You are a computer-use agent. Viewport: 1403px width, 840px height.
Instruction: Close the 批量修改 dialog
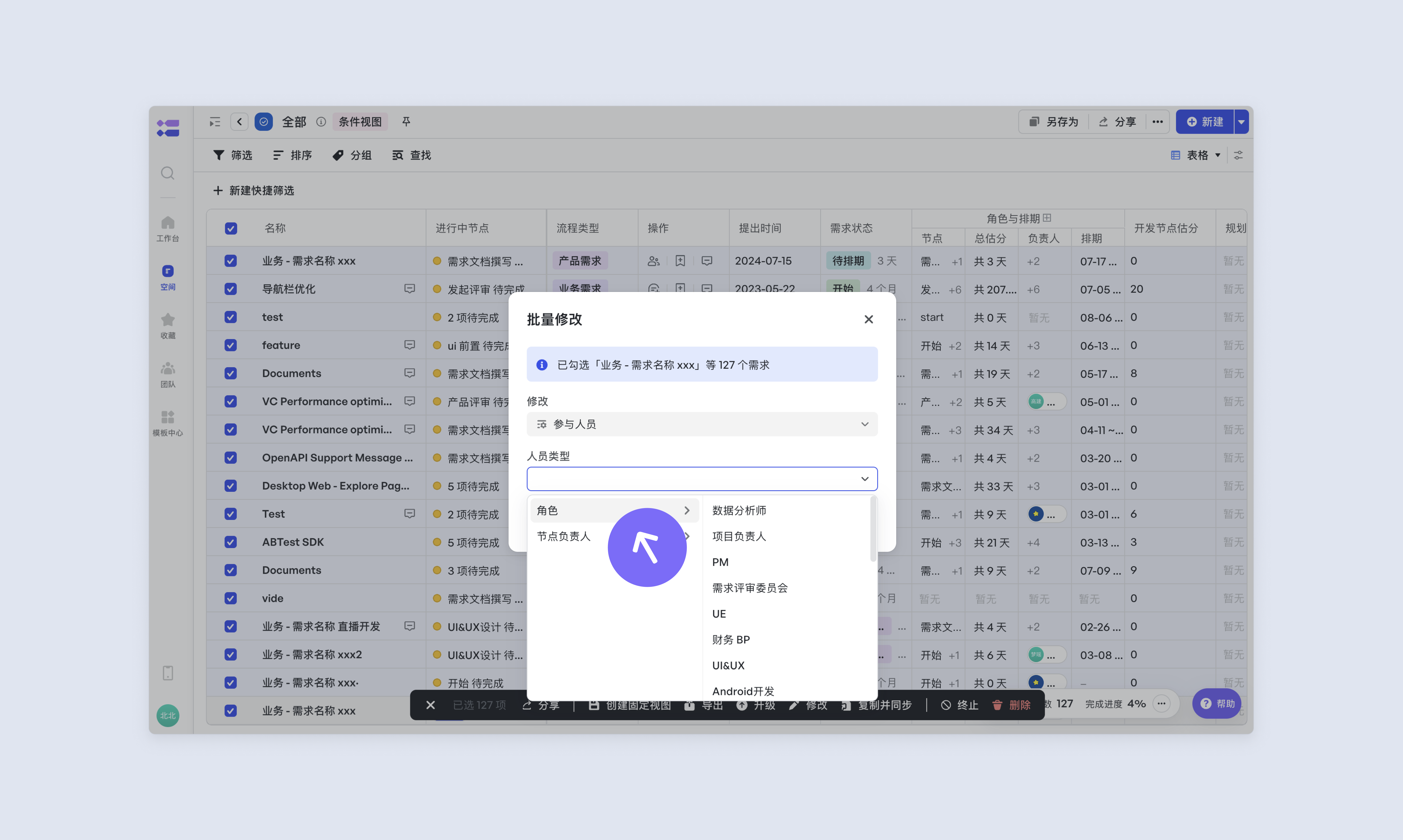coord(869,319)
